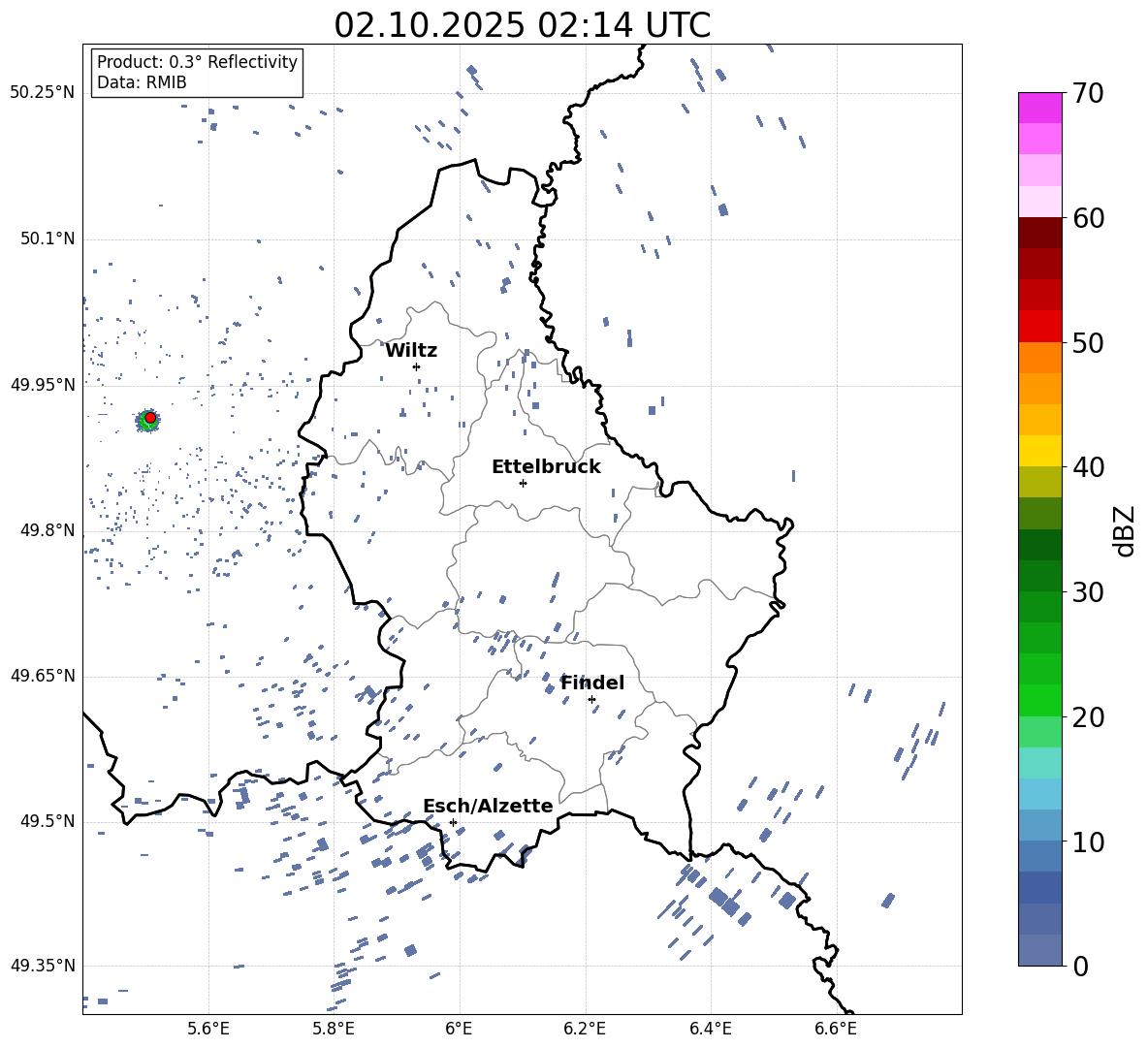This screenshot has height=1048, width=1148.
Task: Click the 70 tick label on colorbar
Action: click(x=1088, y=94)
